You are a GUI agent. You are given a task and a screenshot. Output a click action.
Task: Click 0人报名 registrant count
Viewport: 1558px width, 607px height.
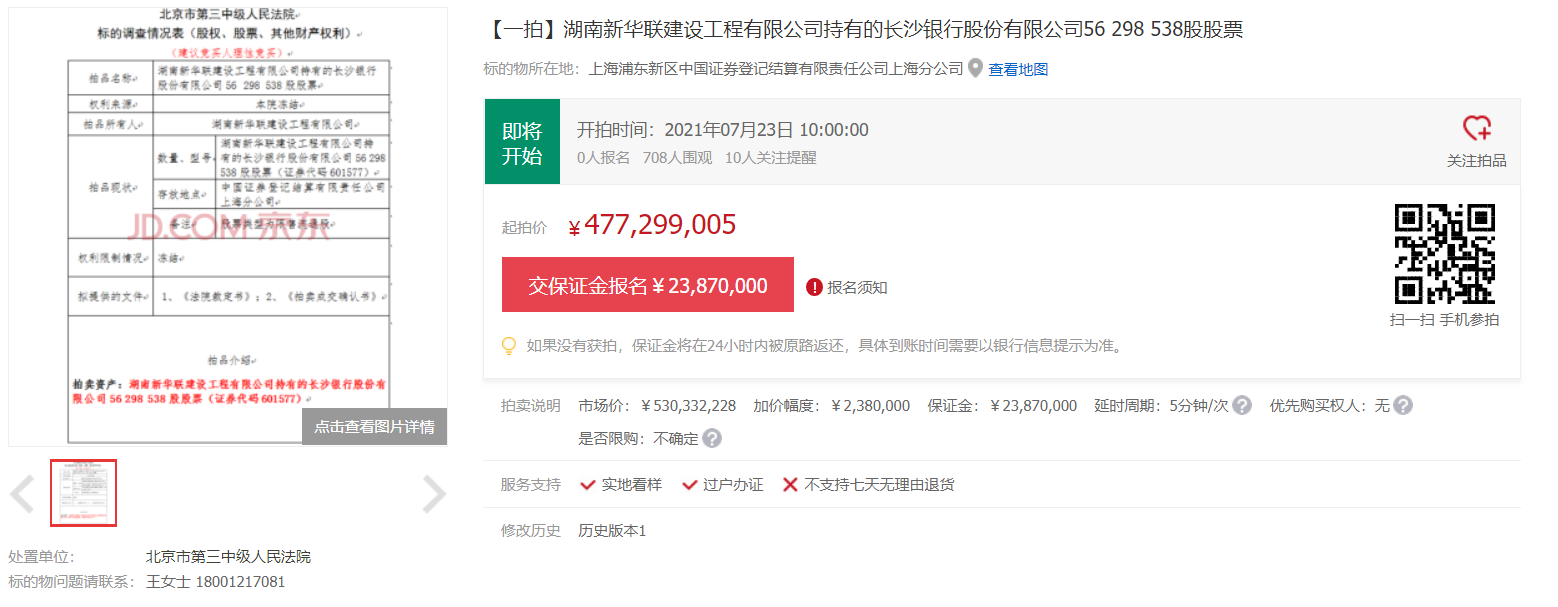pos(604,158)
